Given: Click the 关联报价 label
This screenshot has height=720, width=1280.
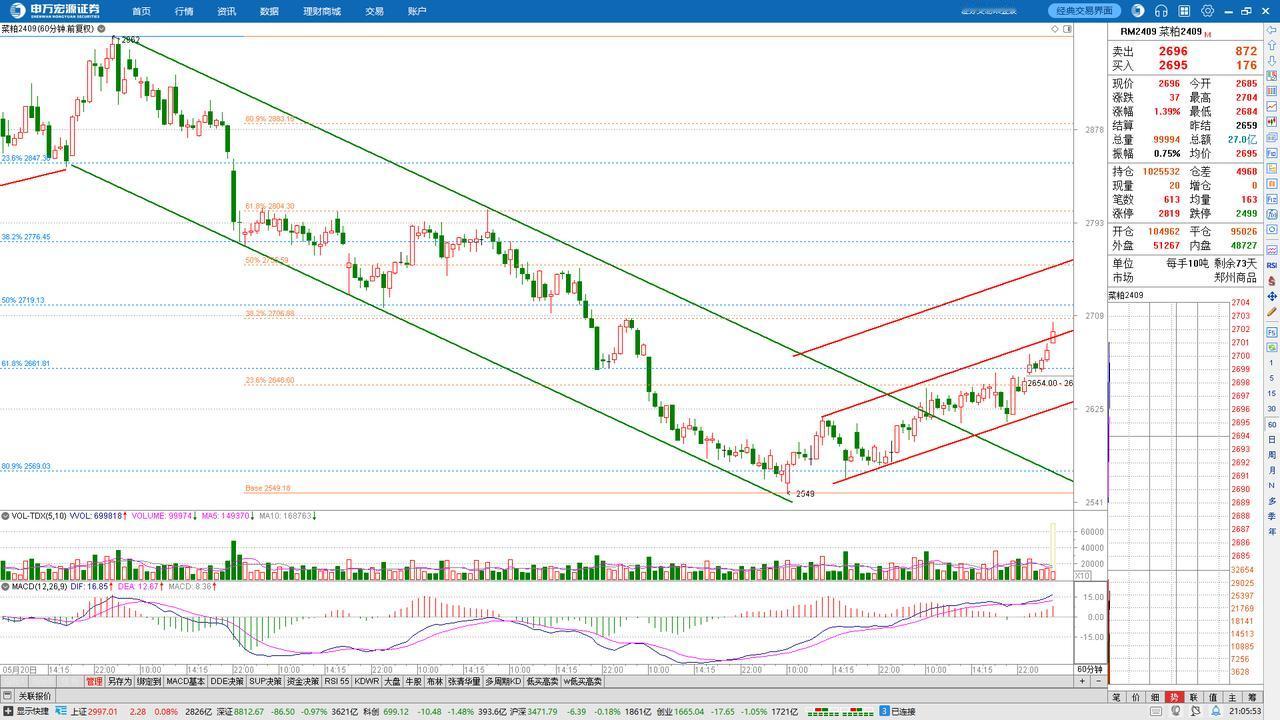Looking at the screenshot, I should click(x=35, y=696).
